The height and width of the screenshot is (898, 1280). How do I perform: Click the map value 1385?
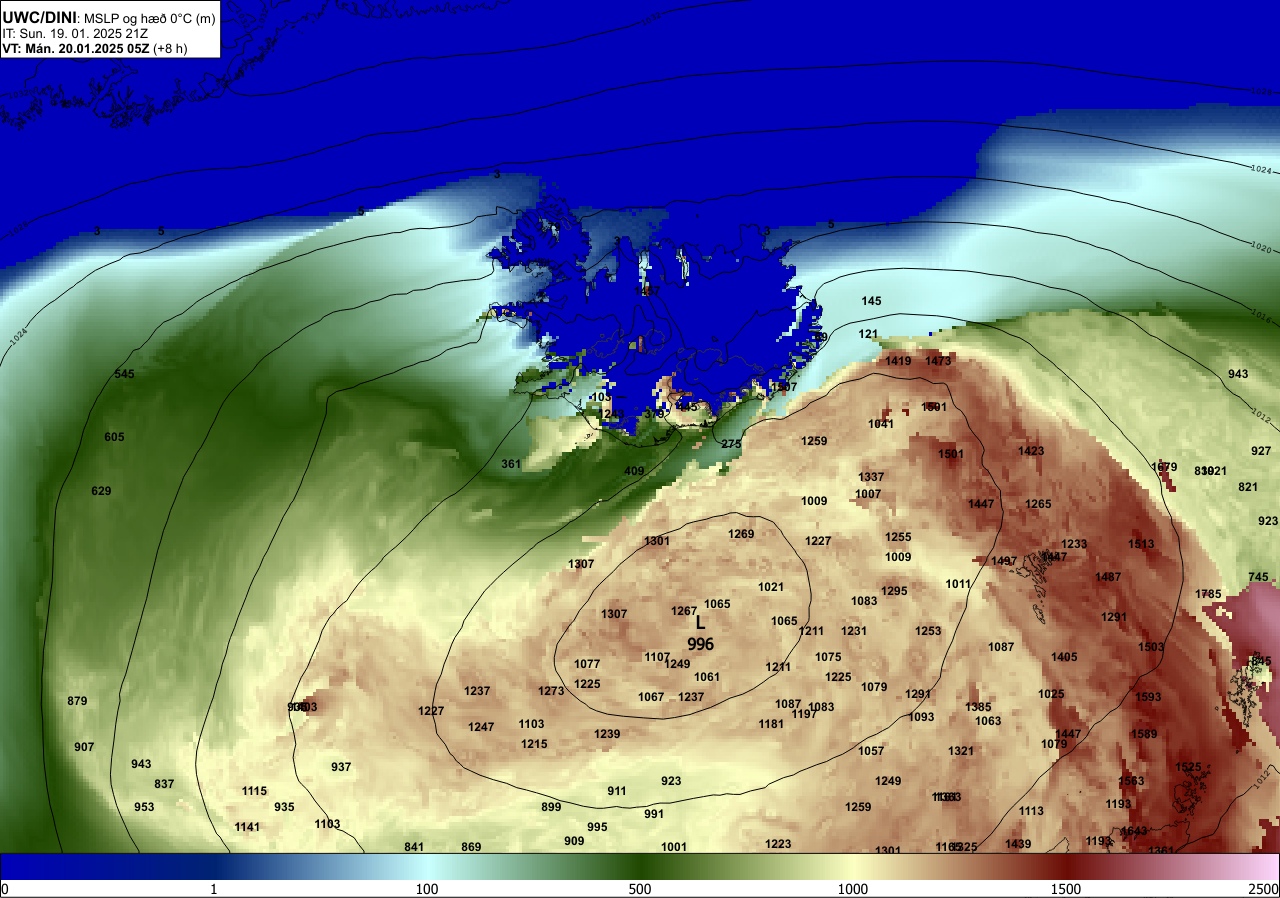[x=978, y=707]
